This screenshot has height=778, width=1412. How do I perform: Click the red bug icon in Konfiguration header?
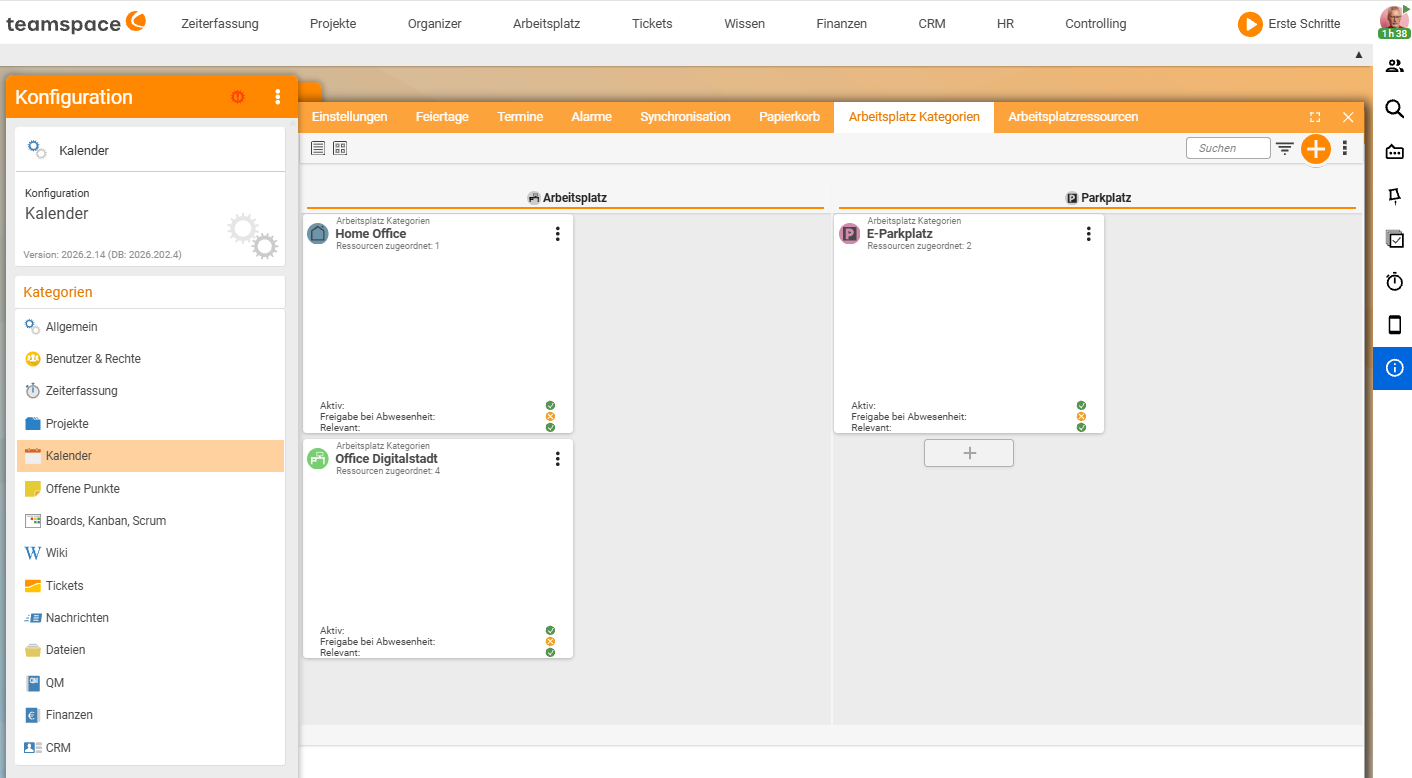click(238, 97)
